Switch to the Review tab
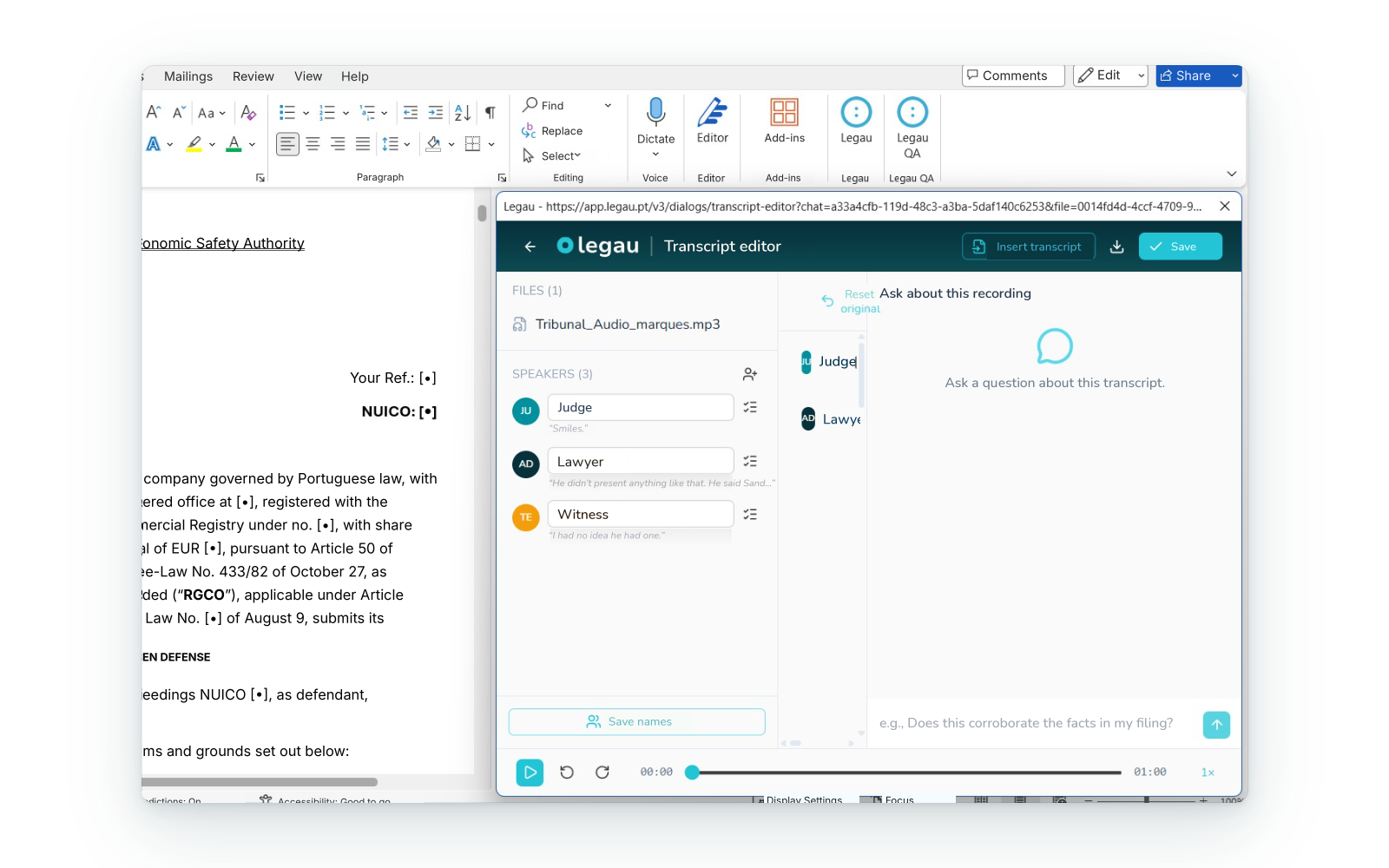Image resolution: width=1389 pixels, height=868 pixels. (253, 76)
